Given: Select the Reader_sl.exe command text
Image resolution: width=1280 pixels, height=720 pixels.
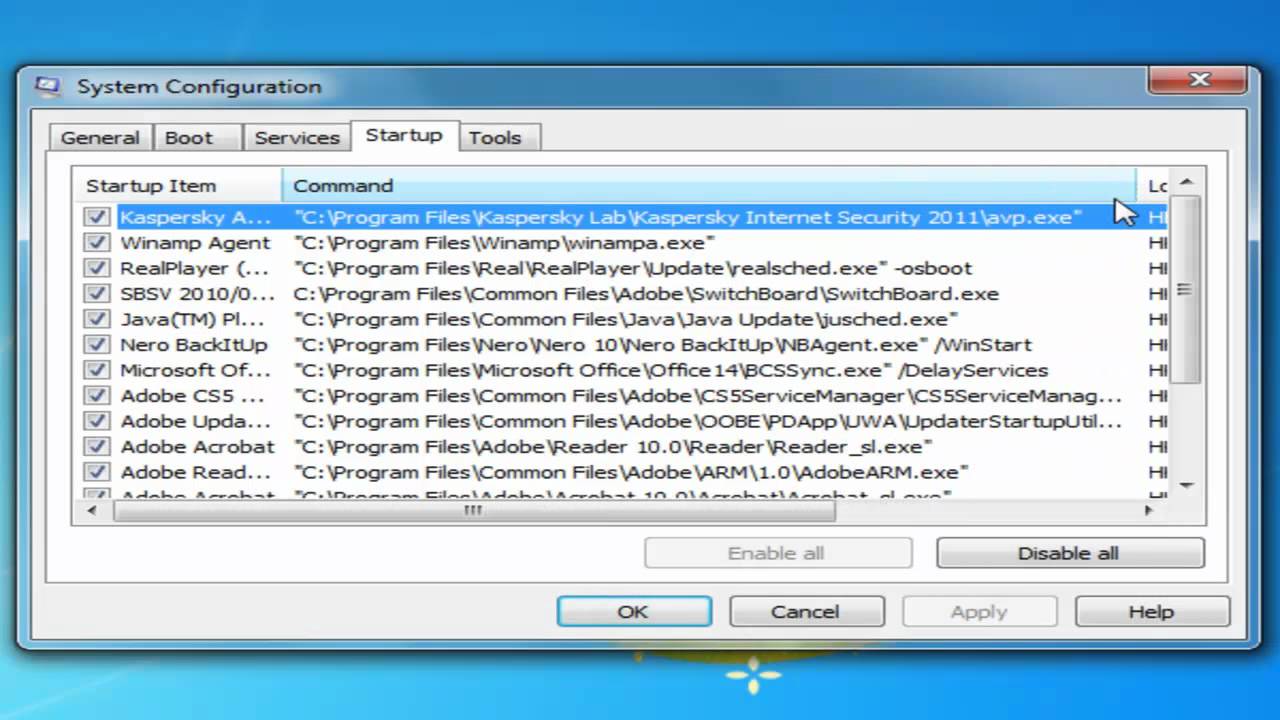Looking at the screenshot, I should pos(613,447).
